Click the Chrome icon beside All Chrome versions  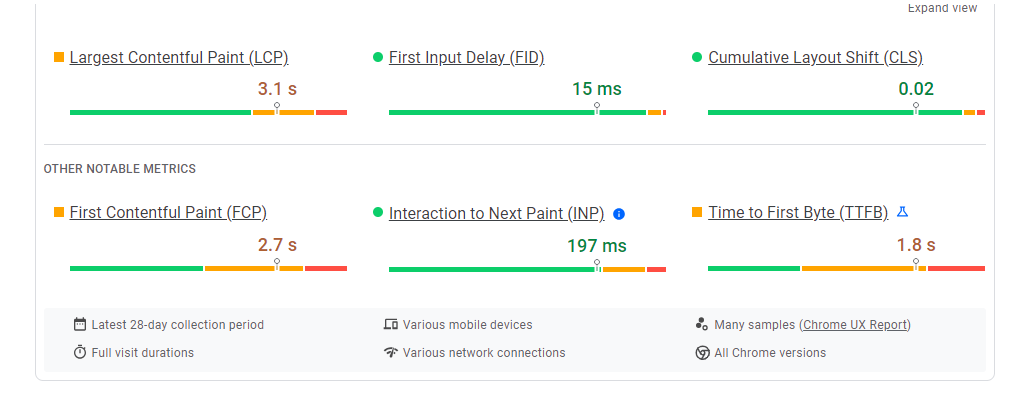(x=702, y=353)
